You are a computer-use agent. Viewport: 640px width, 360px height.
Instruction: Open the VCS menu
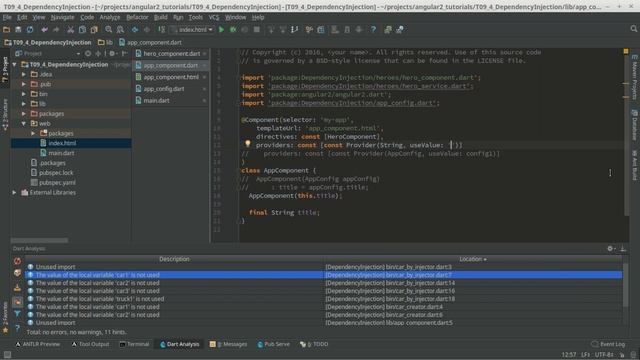pyautogui.click(x=214, y=17)
